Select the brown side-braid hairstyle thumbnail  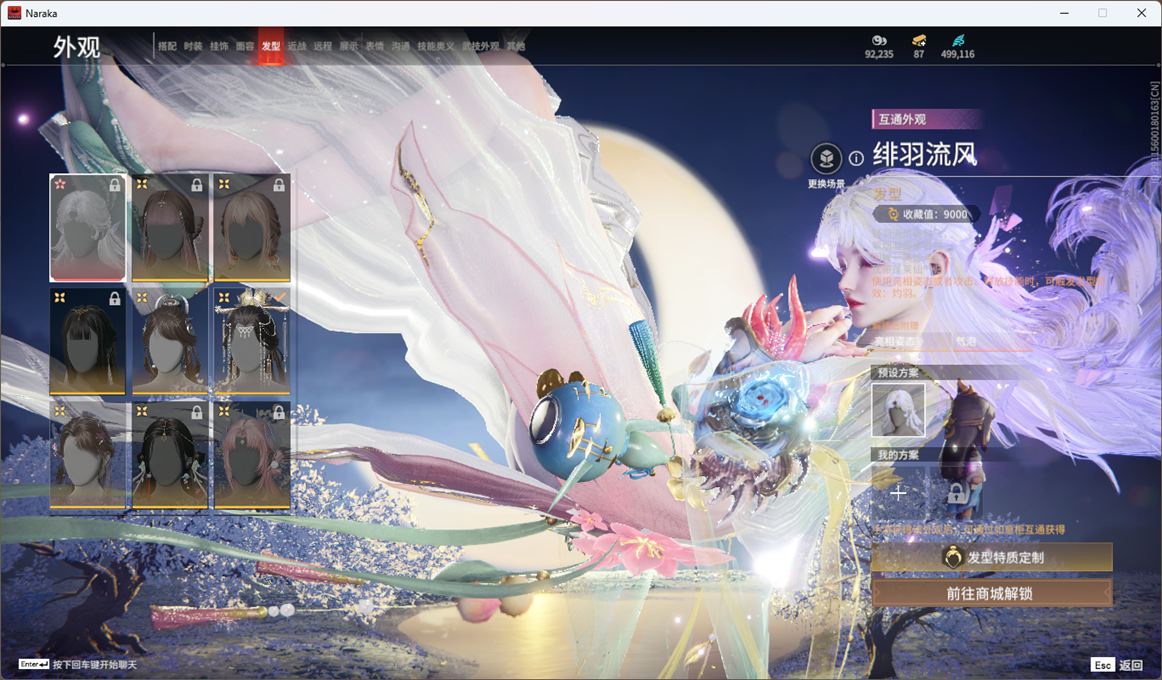pos(170,227)
